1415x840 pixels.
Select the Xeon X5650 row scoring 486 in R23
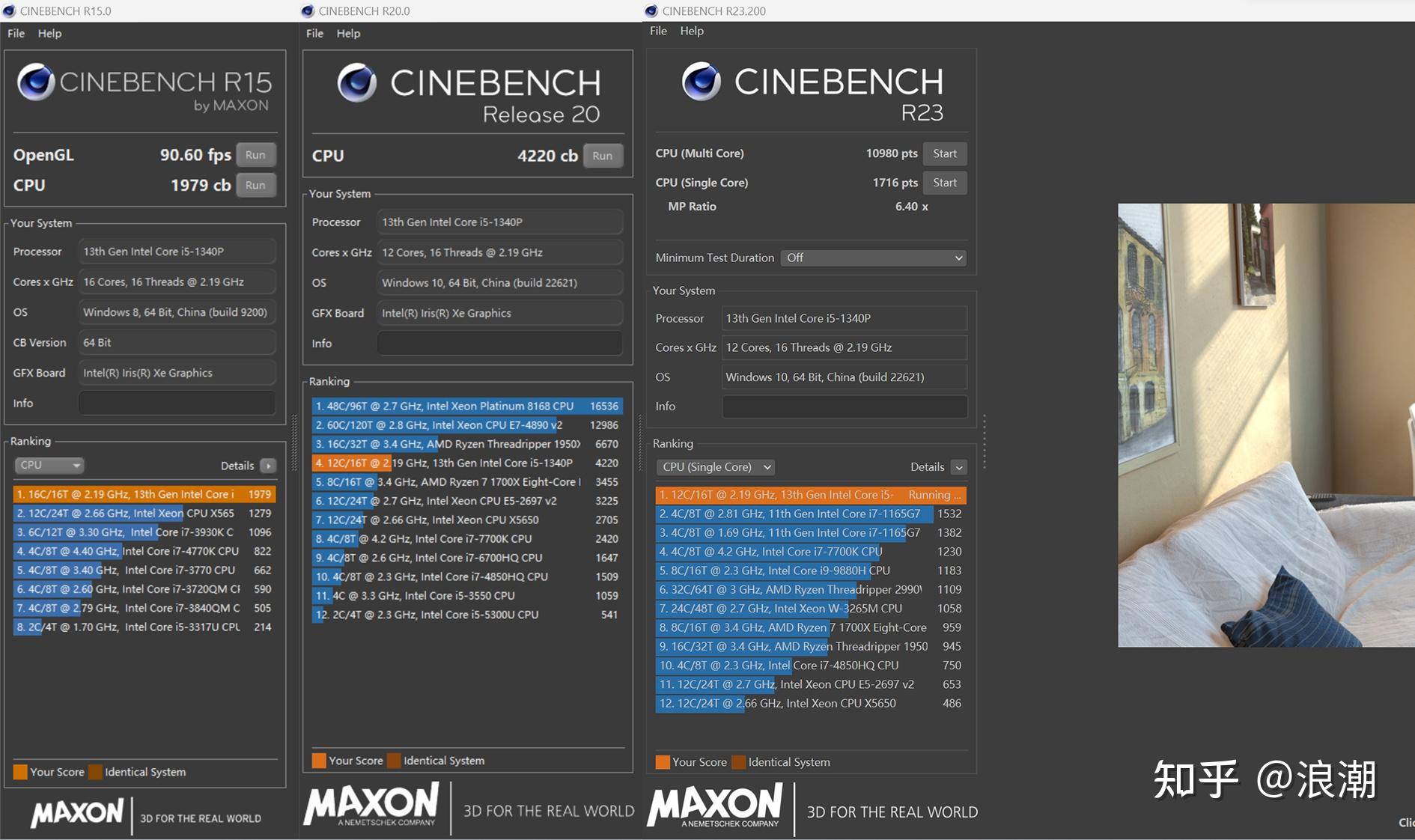[811, 703]
